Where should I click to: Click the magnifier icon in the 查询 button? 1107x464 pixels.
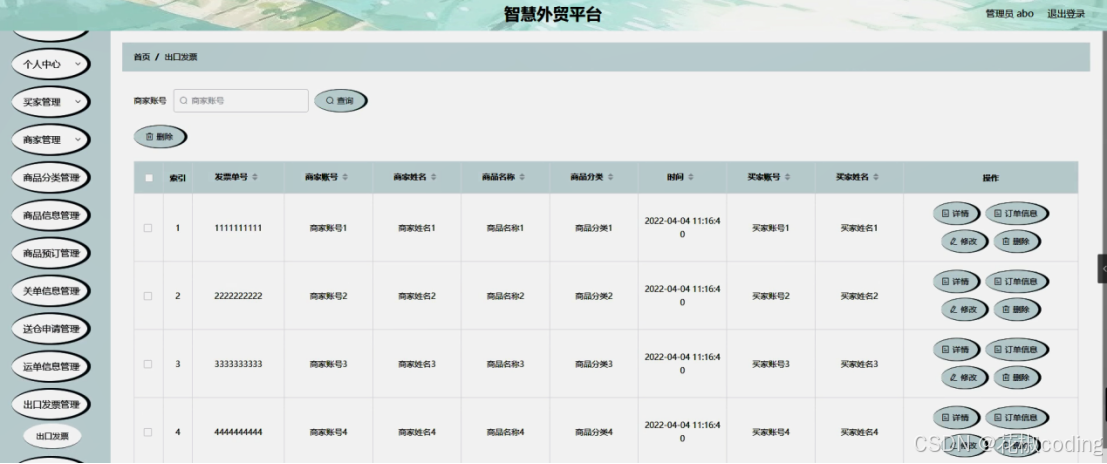click(329, 101)
